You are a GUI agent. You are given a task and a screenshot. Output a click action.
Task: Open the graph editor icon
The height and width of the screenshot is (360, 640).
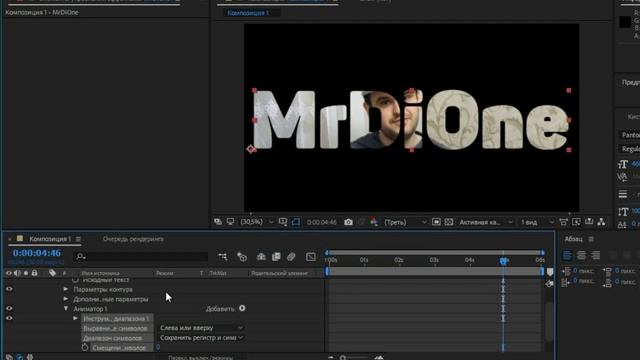point(311,257)
